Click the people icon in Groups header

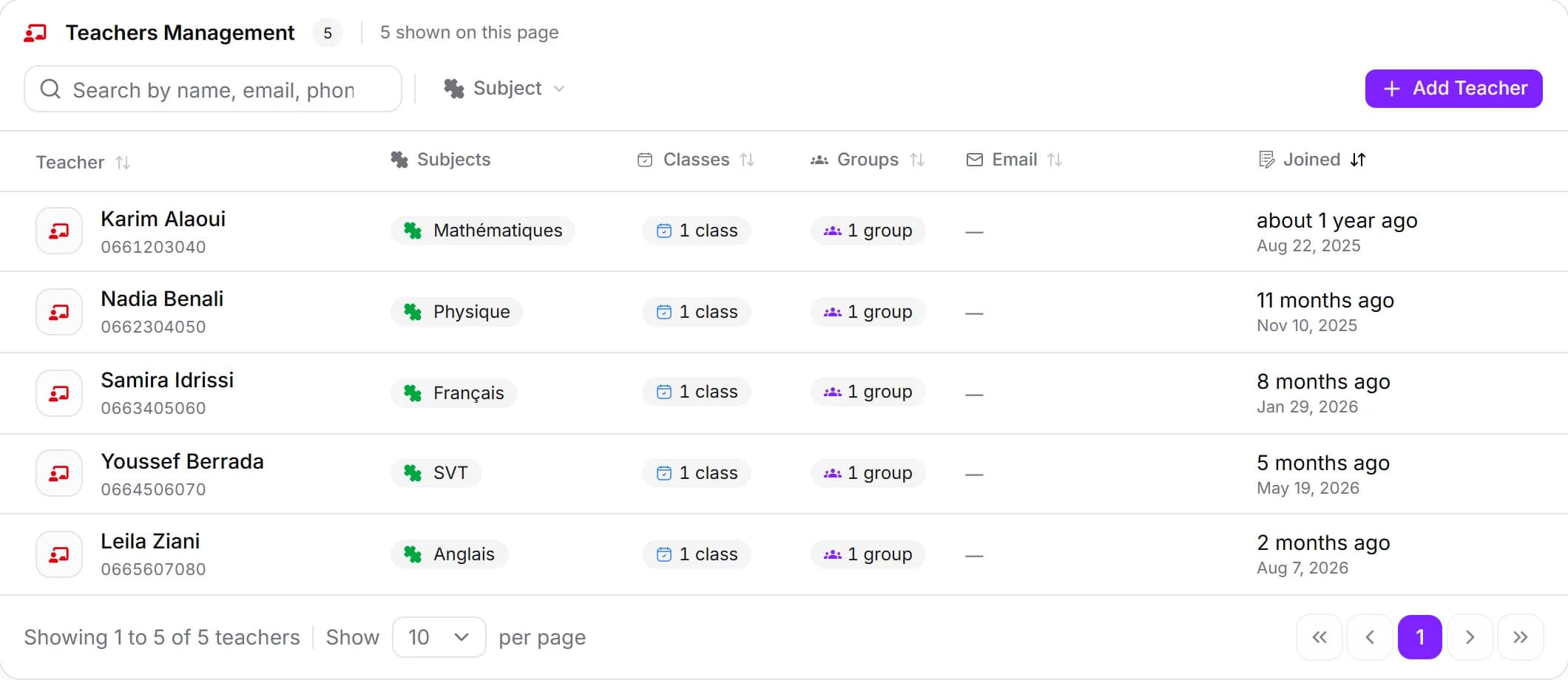click(819, 160)
